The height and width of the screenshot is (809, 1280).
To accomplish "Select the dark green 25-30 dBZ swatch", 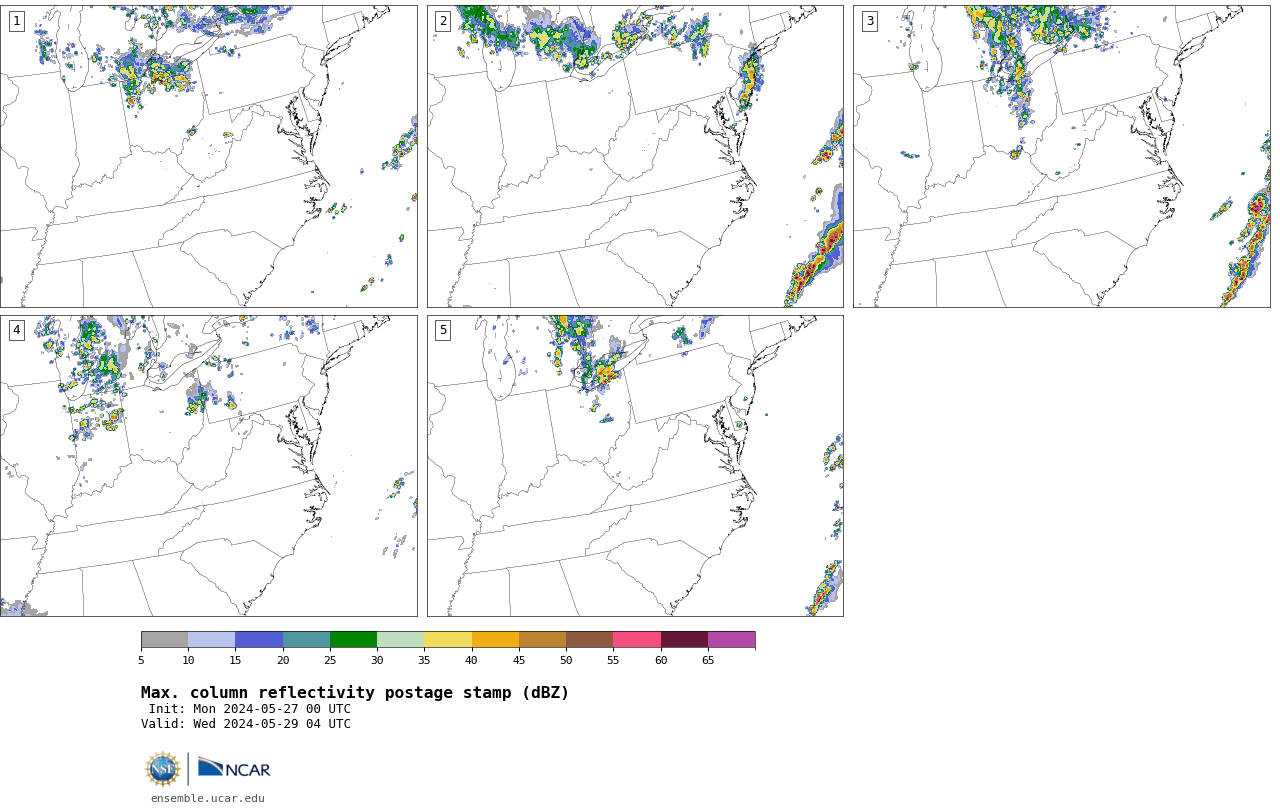I will 353,640.
